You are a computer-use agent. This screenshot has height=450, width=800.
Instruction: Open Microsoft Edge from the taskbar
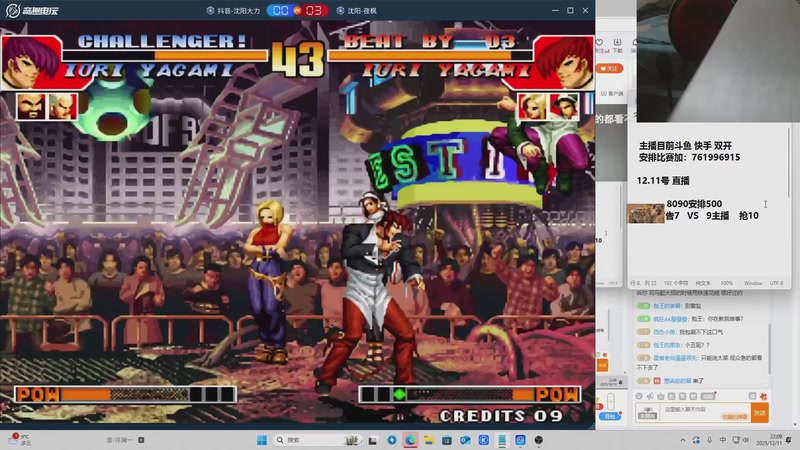click(410, 440)
